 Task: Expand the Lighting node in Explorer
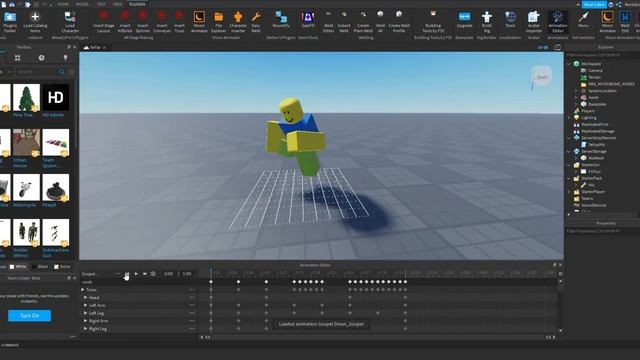[569, 118]
